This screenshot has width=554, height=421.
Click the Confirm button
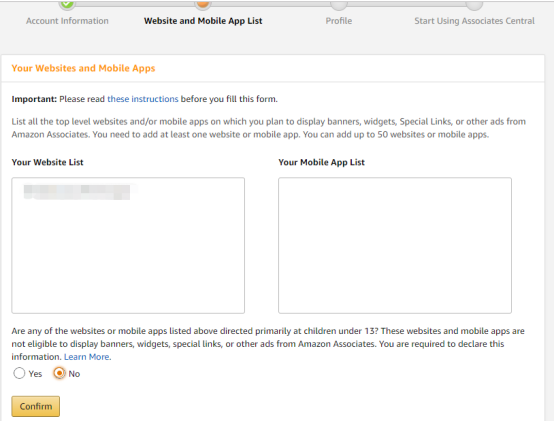click(x=36, y=406)
